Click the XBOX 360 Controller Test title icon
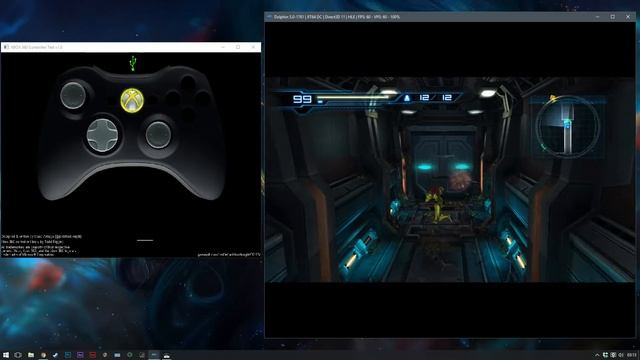Screen dimensions: 640x360 [6, 47]
